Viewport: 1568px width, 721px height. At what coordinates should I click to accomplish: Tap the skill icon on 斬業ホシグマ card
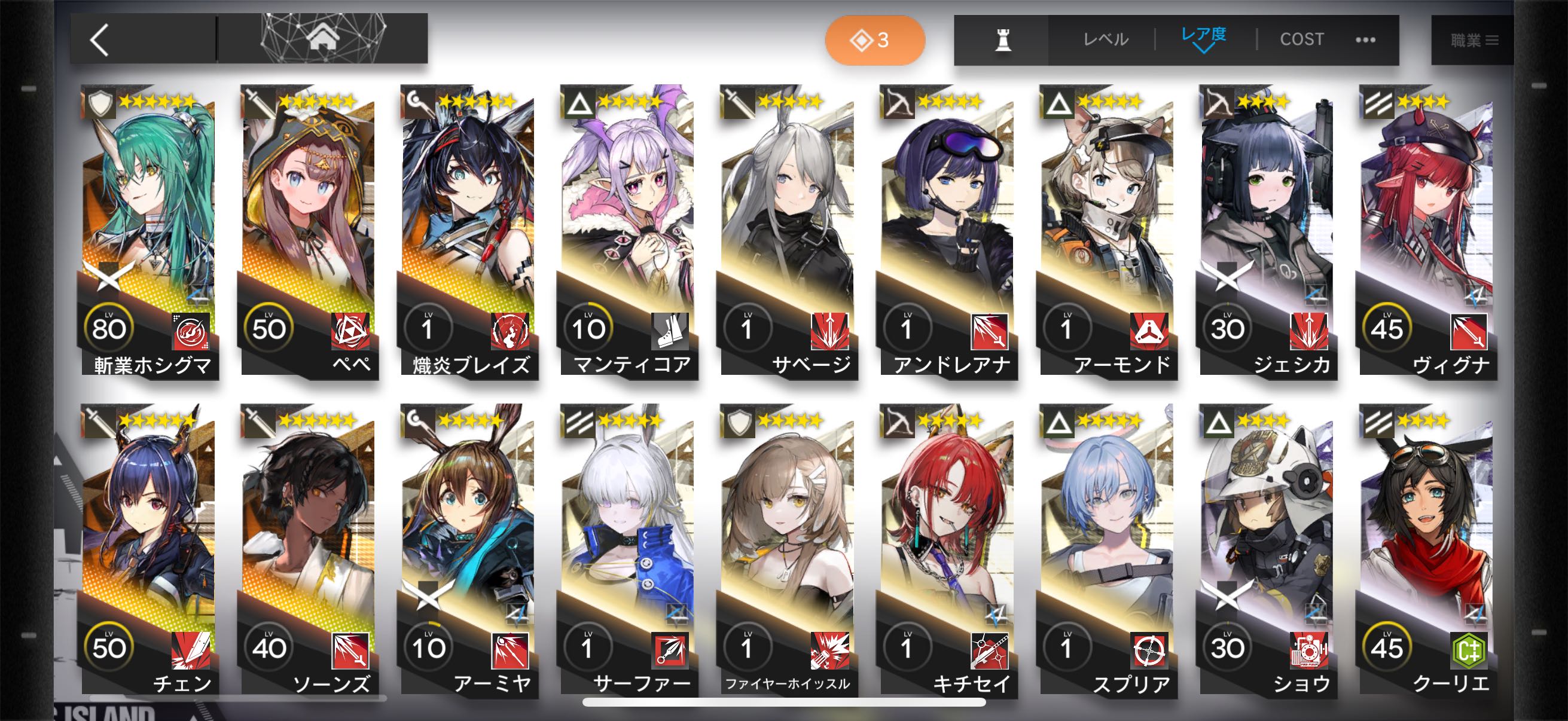pos(191,331)
